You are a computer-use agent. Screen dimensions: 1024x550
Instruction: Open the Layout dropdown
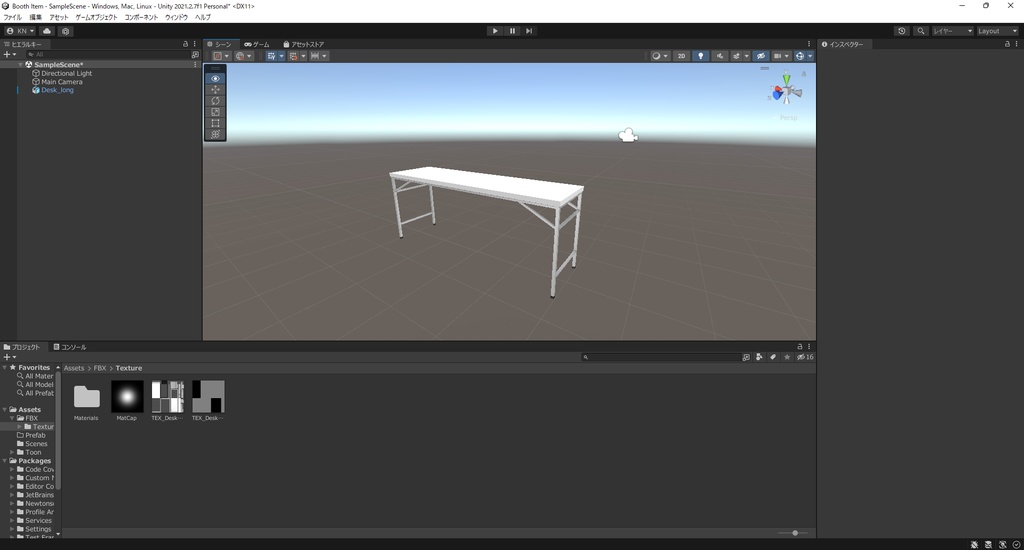(997, 31)
